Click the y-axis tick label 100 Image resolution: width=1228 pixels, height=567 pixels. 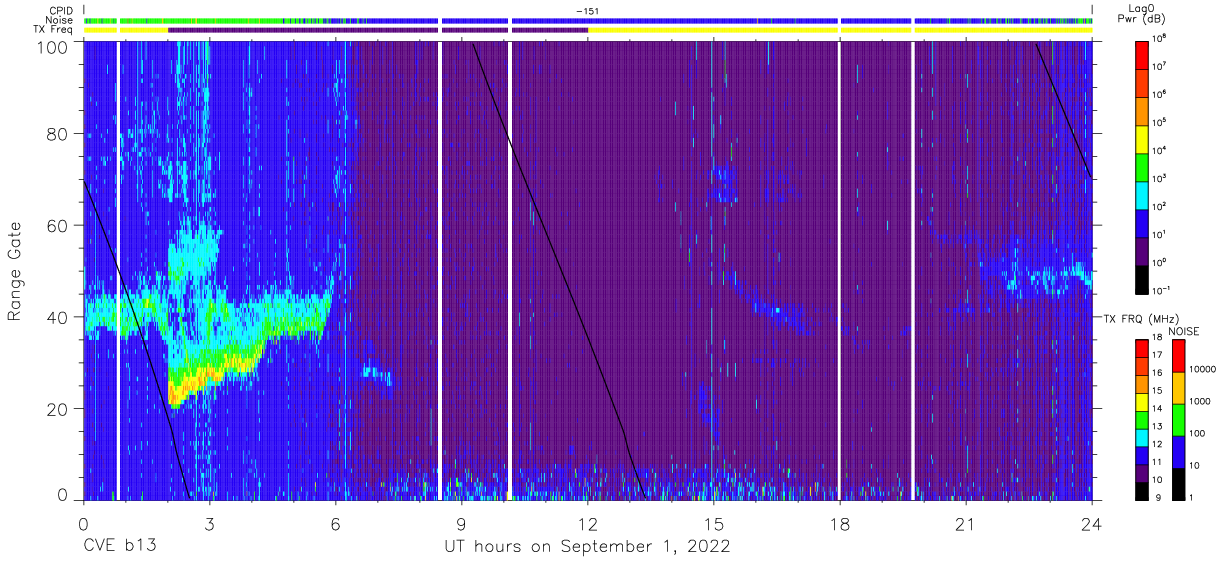[52, 48]
